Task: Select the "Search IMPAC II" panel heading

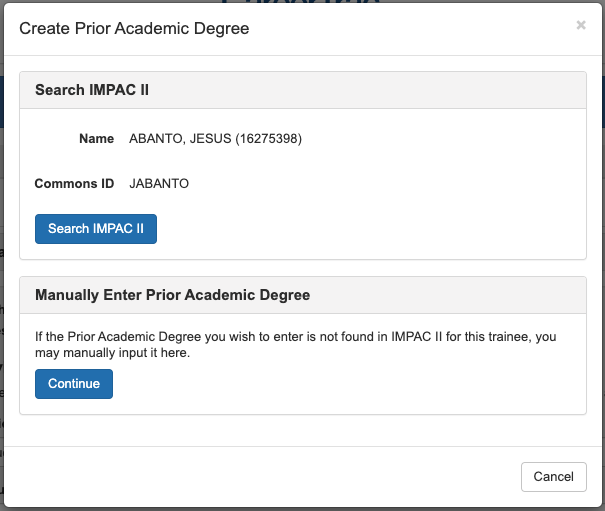Action: click(x=92, y=90)
